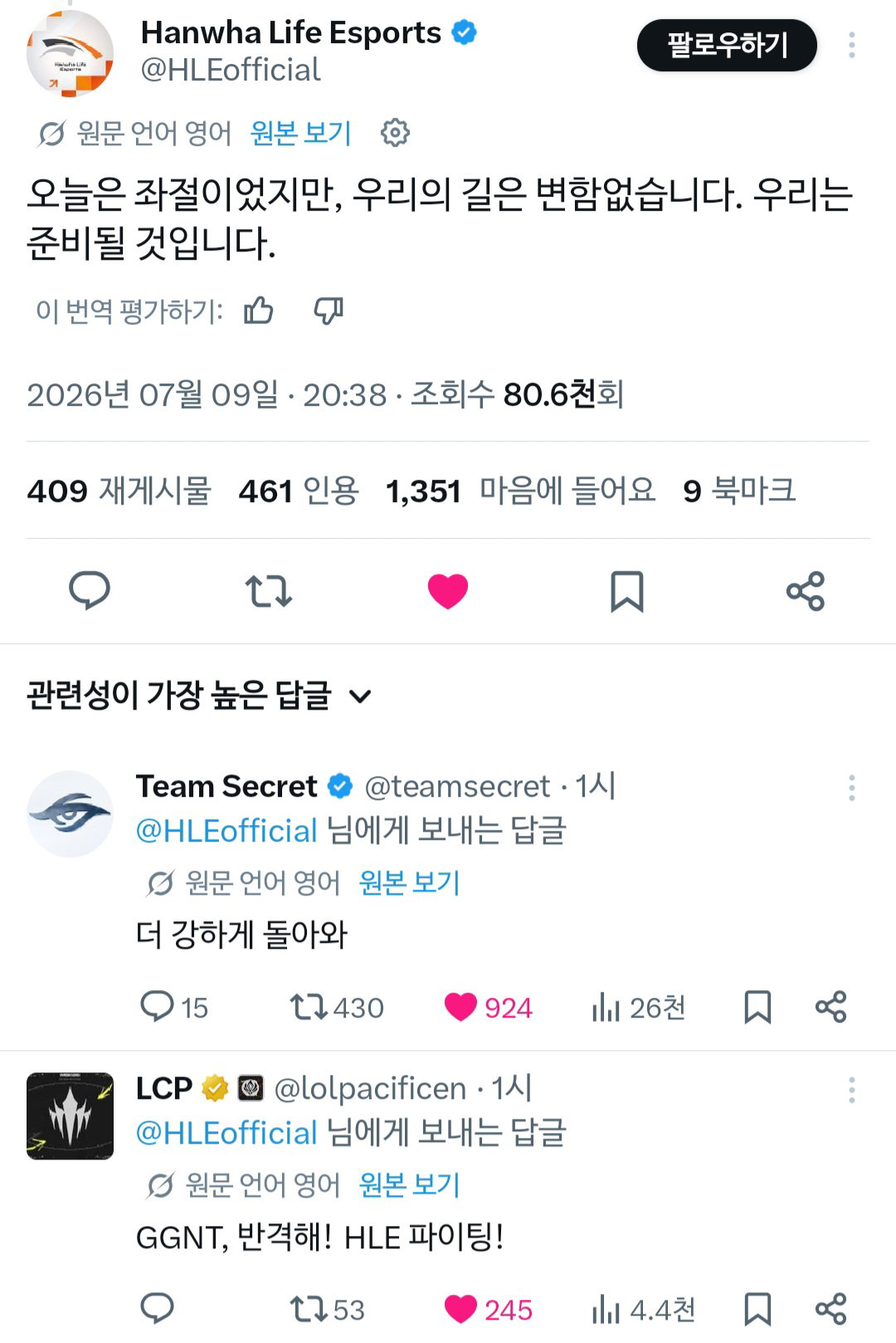View analytics for LCP reply 4.4천
The width and height of the screenshot is (896, 1343).
pos(644,1310)
